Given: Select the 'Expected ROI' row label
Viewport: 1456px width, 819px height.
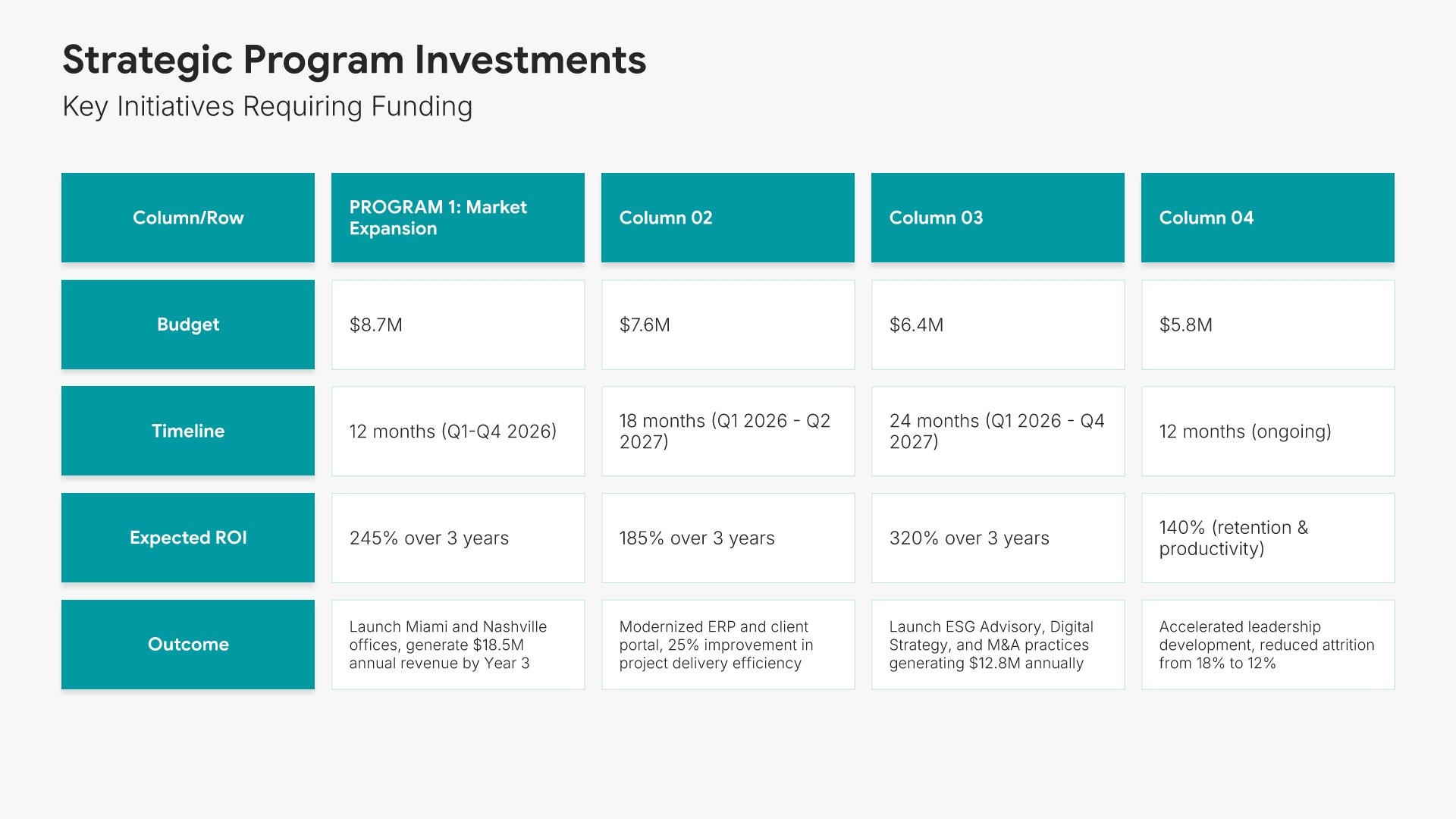Looking at the screenshot, I should pyautogui.click(x=188, y=538).
